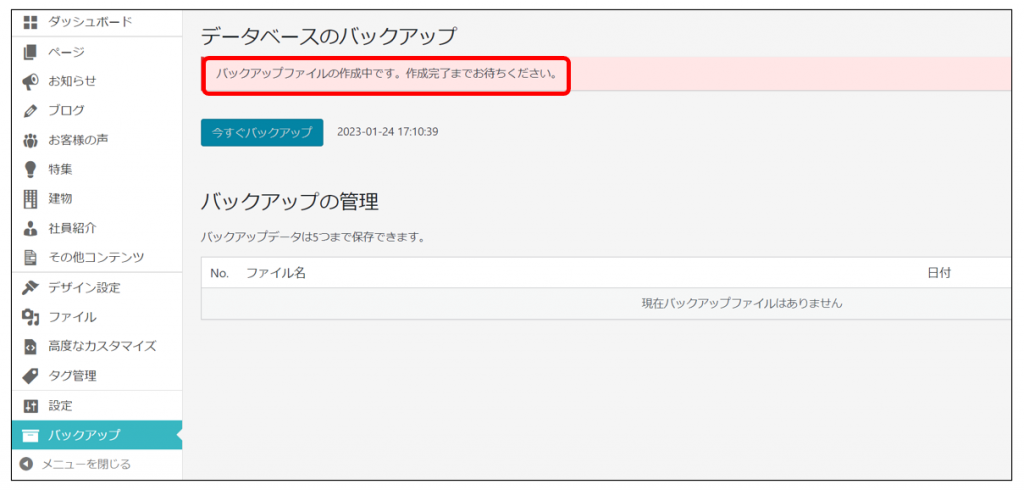1024x490 pixels.
Task: Click the ファイル名 column header
Action: [x=276, y=273]
